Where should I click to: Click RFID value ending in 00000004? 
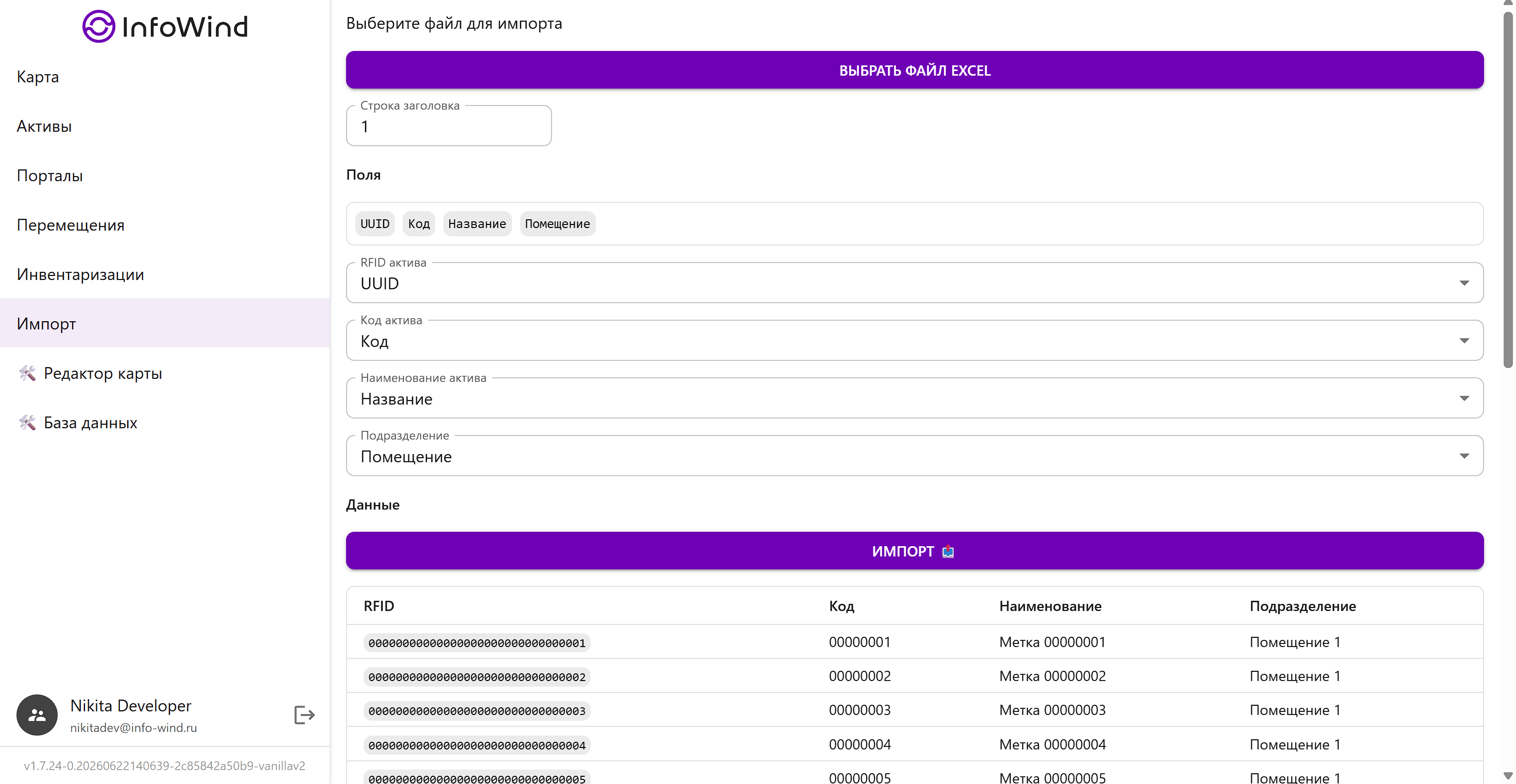coord(477,745)
